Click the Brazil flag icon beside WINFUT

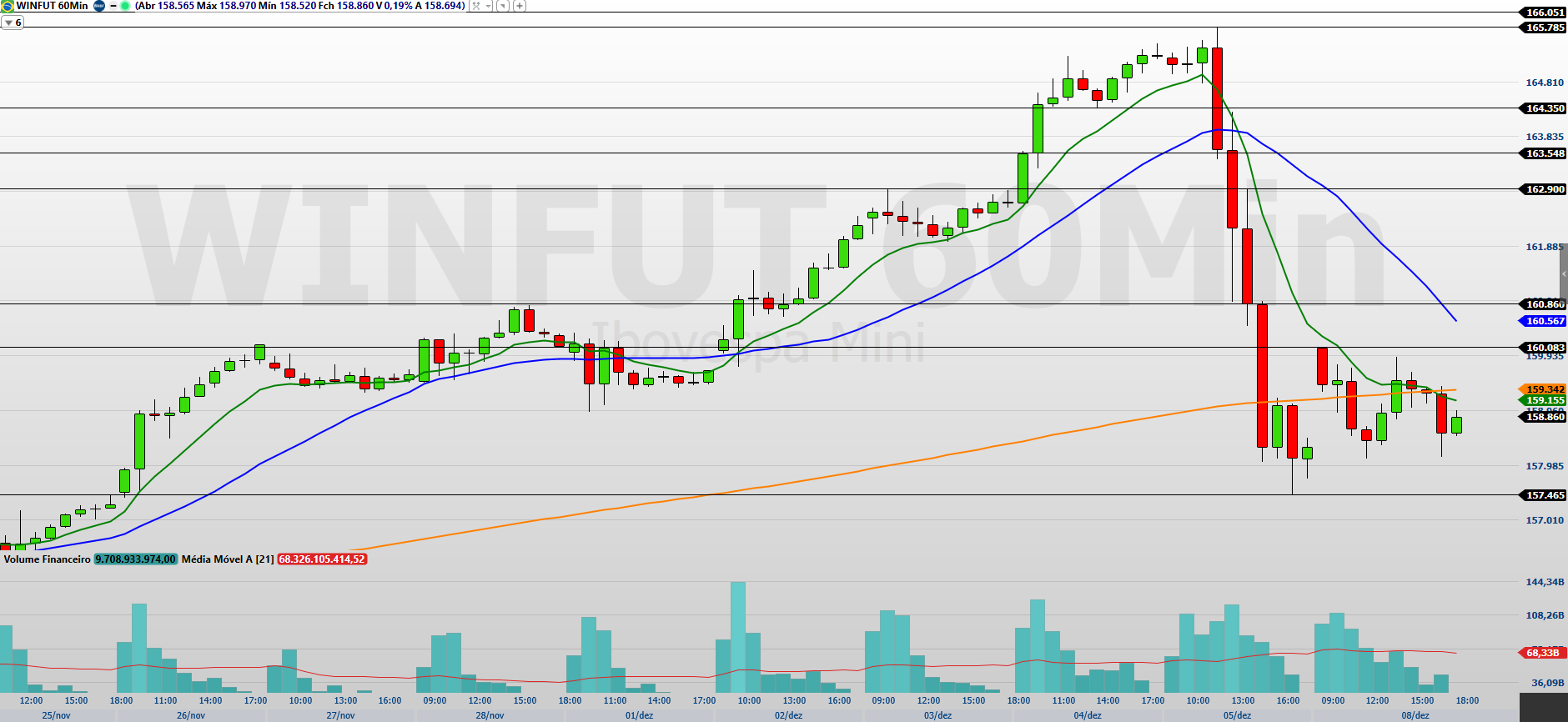(8, 6)
